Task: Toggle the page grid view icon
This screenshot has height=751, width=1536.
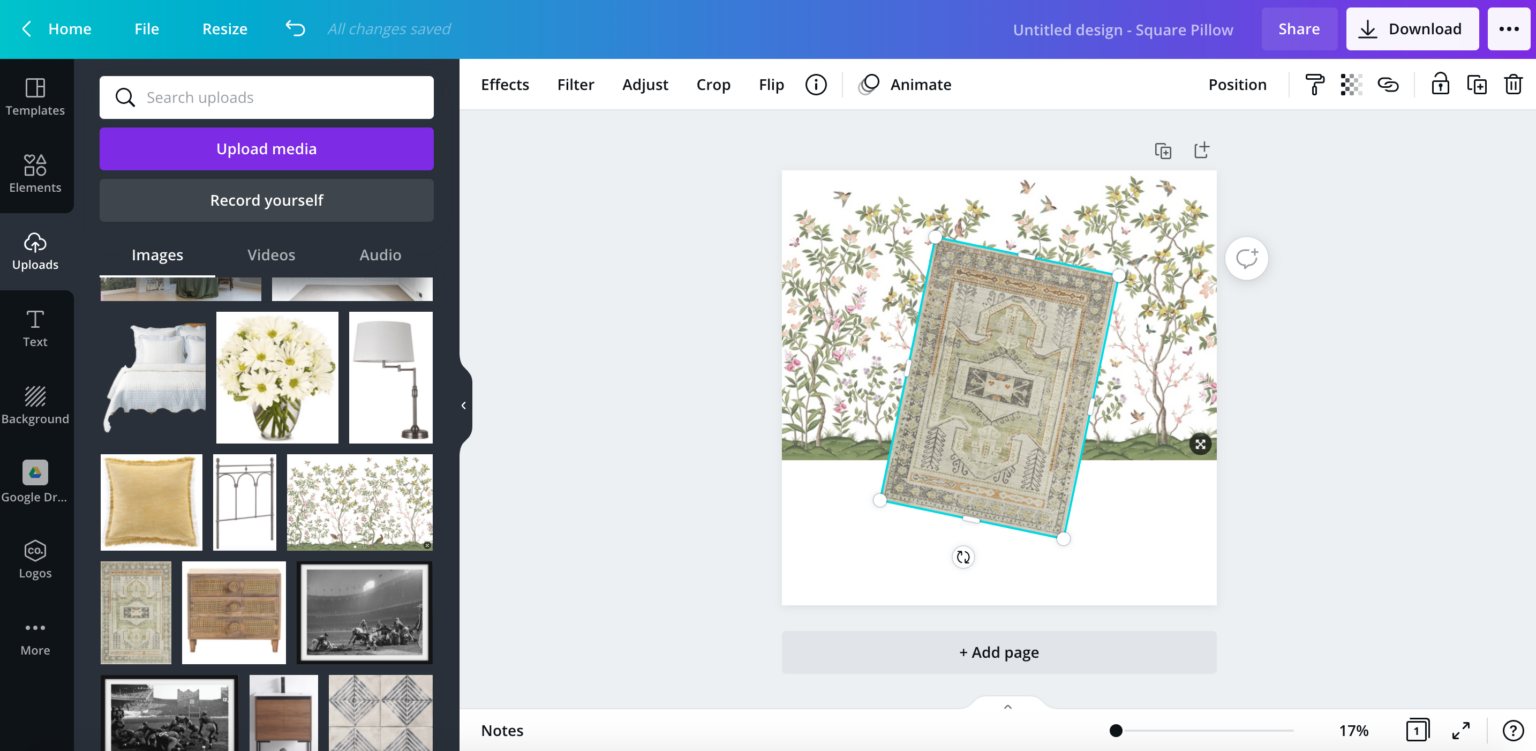Action: pyautogui.click(x=1416, y=730)
